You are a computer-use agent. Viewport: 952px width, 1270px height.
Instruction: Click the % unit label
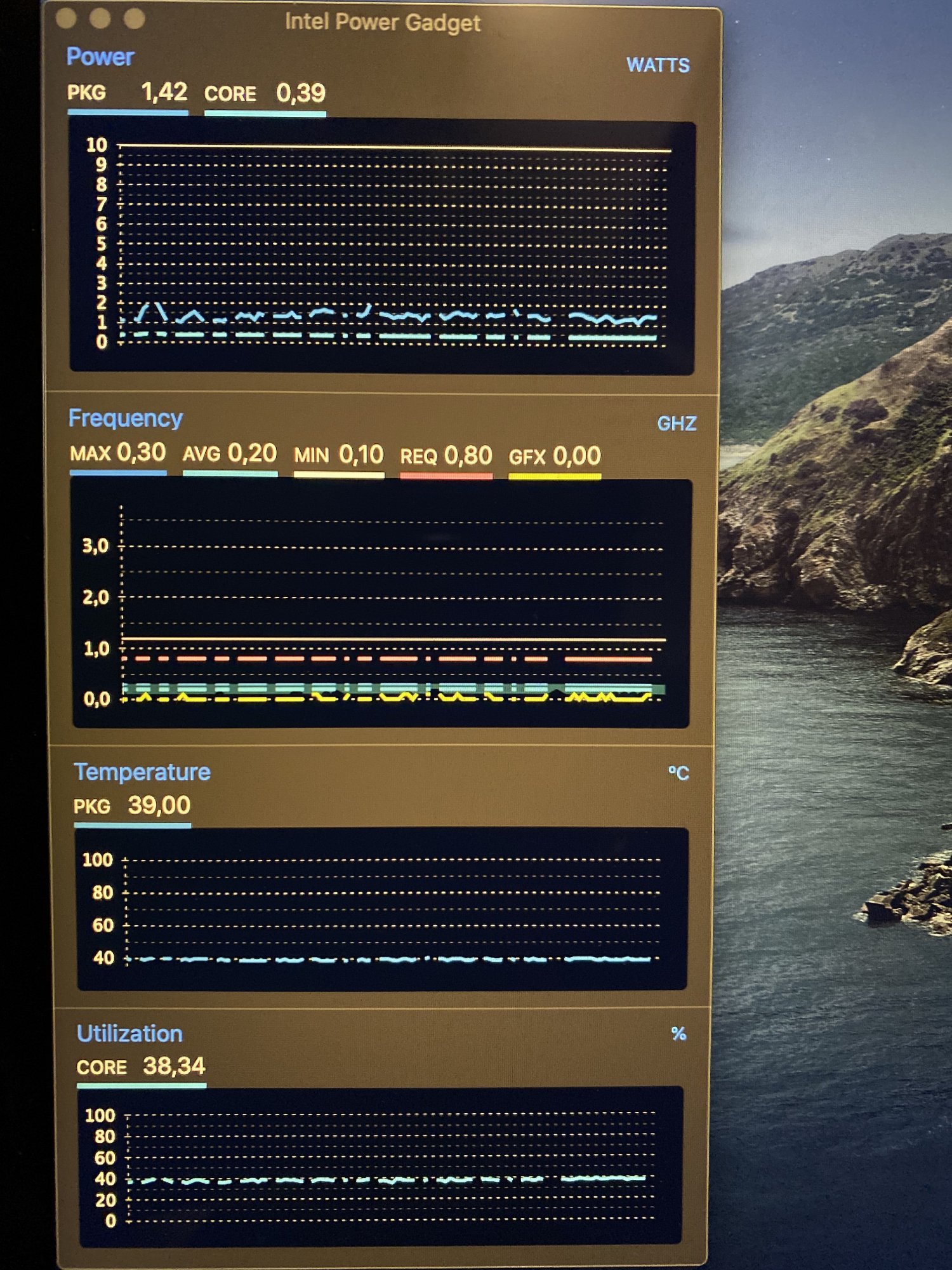(x=678, y=1034)
